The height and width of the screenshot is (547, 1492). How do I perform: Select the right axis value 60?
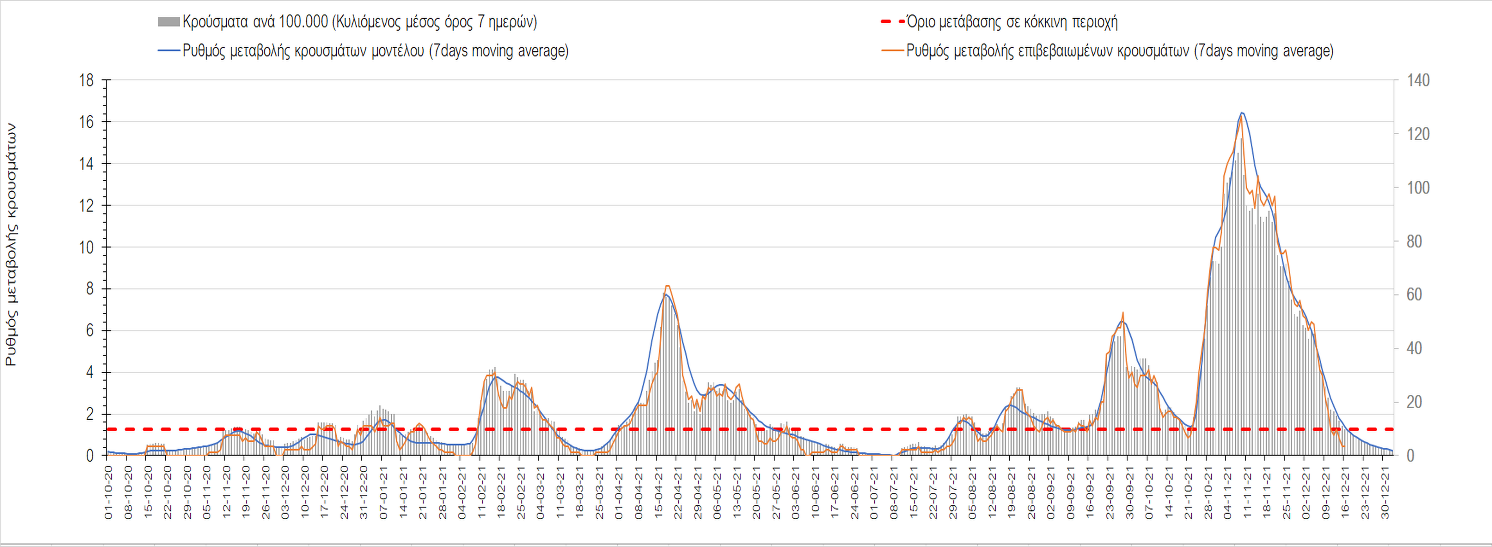[x=1412, y=295]
